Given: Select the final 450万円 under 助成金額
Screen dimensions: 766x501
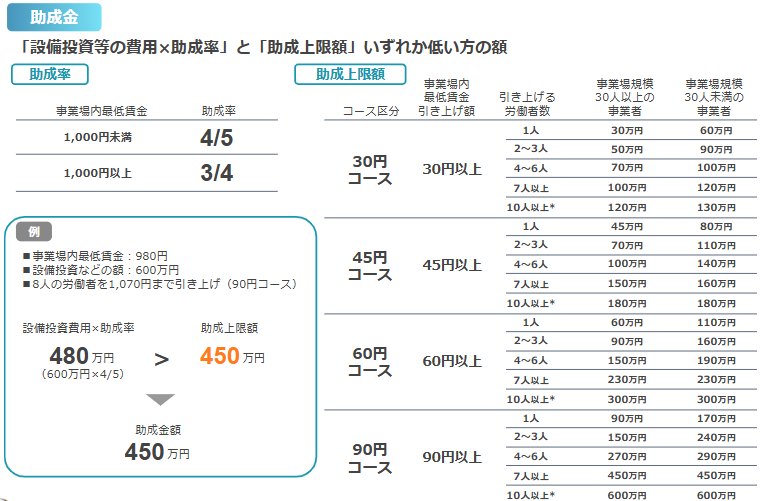Looking at the screenshot, I should click(157, 452).
